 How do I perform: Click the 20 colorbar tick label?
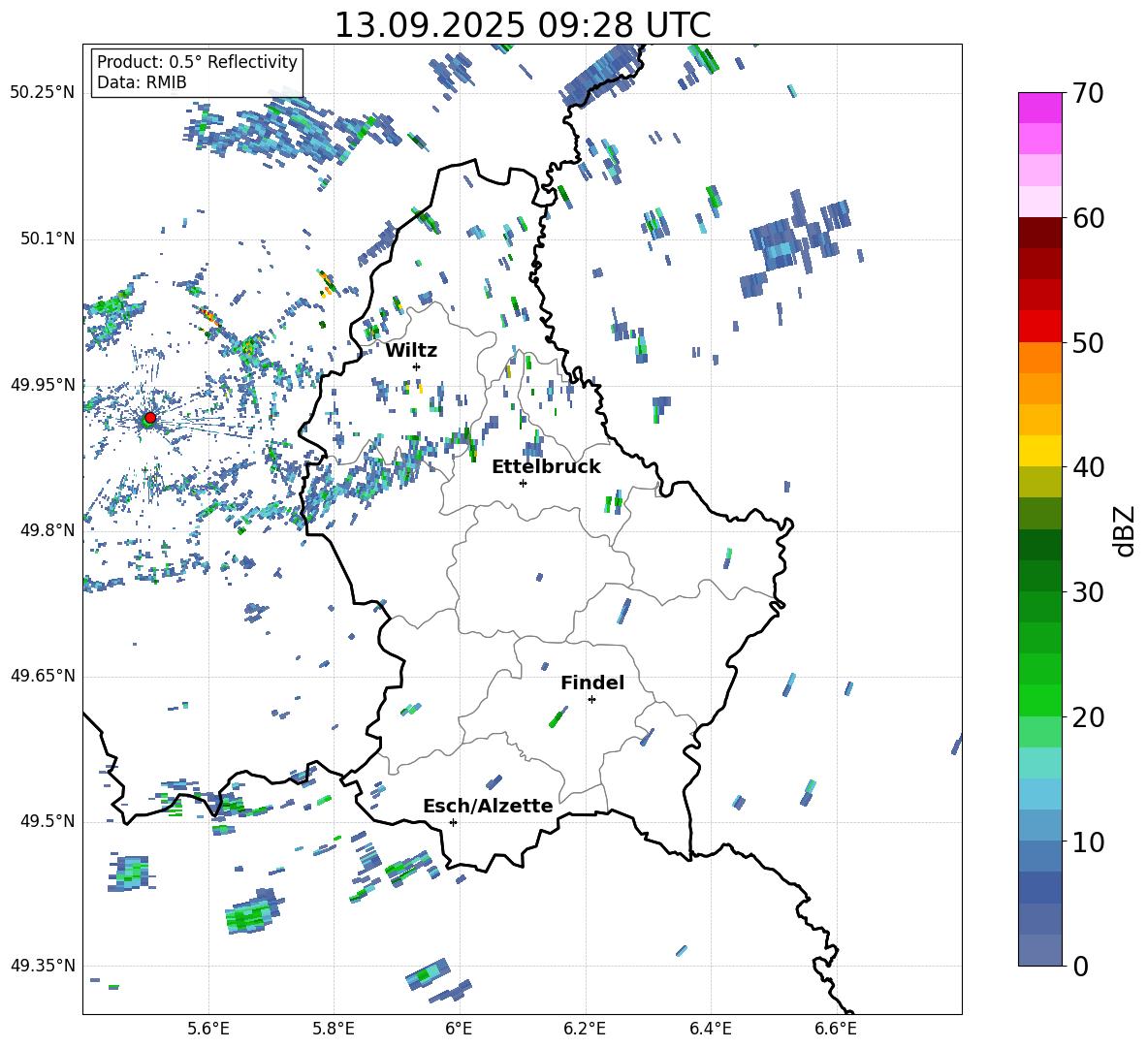[x=1088, y=716]
